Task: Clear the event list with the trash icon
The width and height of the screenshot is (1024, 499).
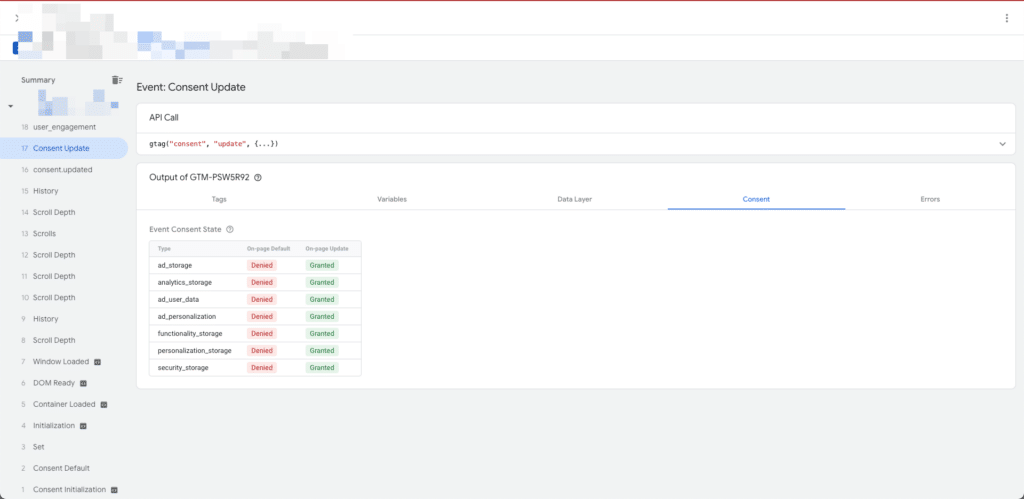Action: click(117, 80)
